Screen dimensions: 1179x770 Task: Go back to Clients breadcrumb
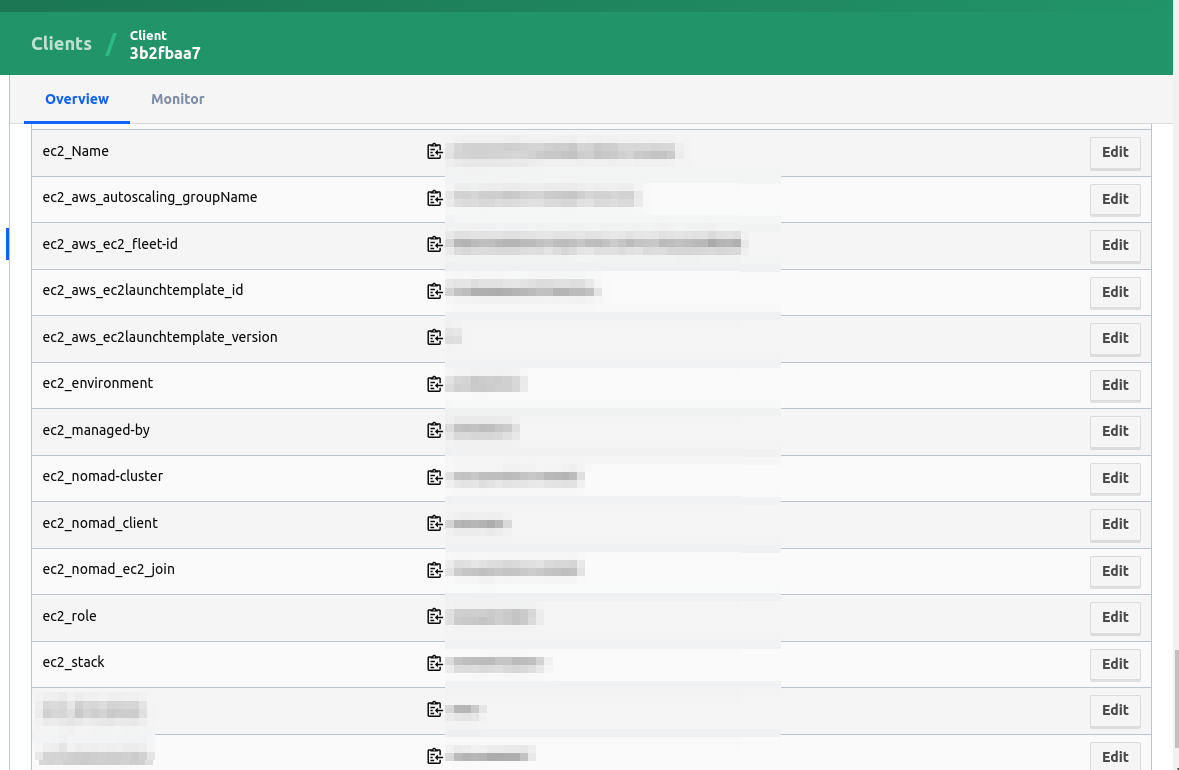click(x=62, y=44)
